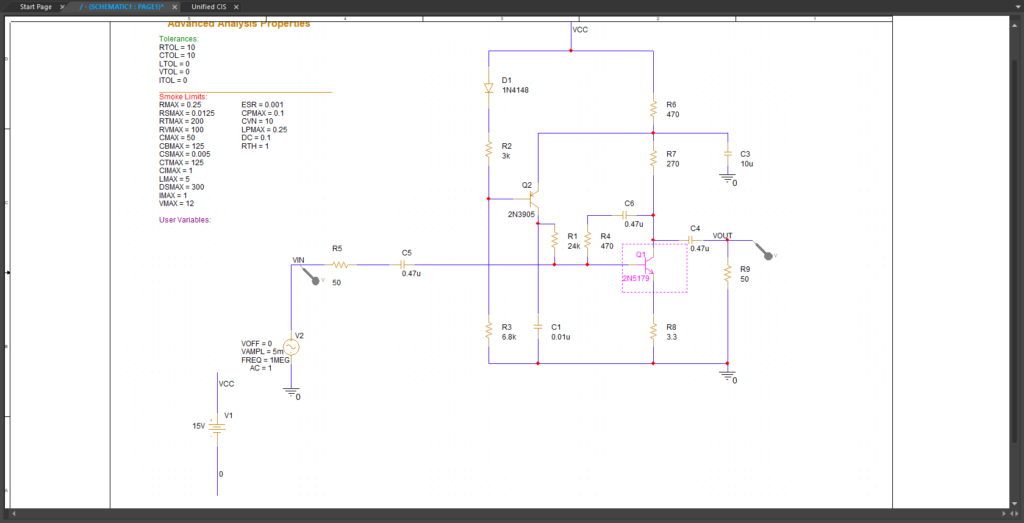Click the 15V value beside V1
1024x523 pixels.
[x=199, y=426]
